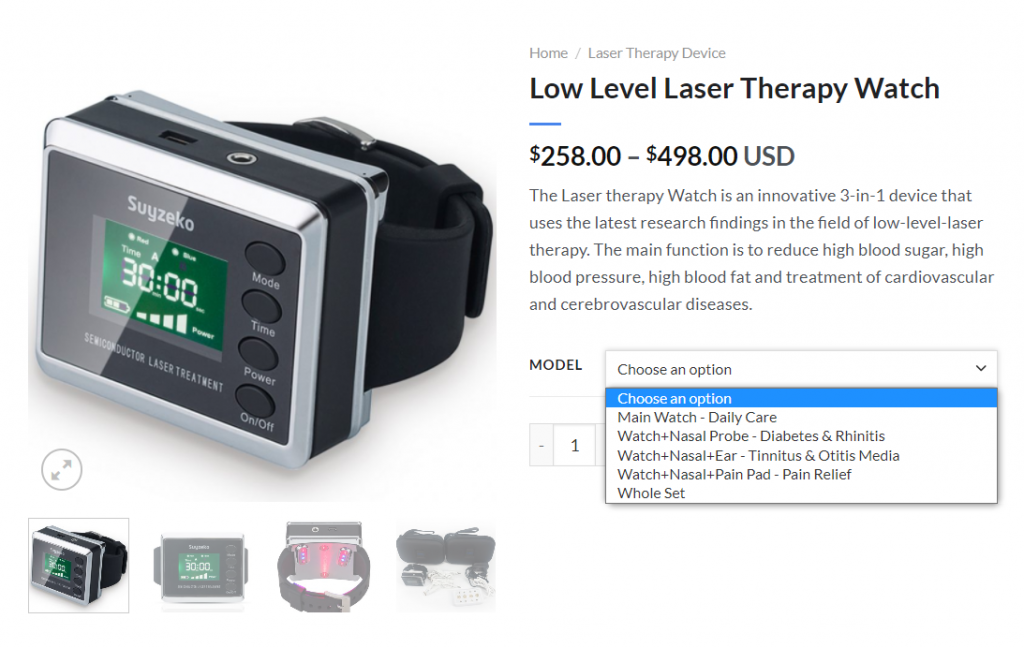This screenshot has height=648, width=1024.
Task: Select the first angled watch thumbnail
Action: tap(78, 566)
